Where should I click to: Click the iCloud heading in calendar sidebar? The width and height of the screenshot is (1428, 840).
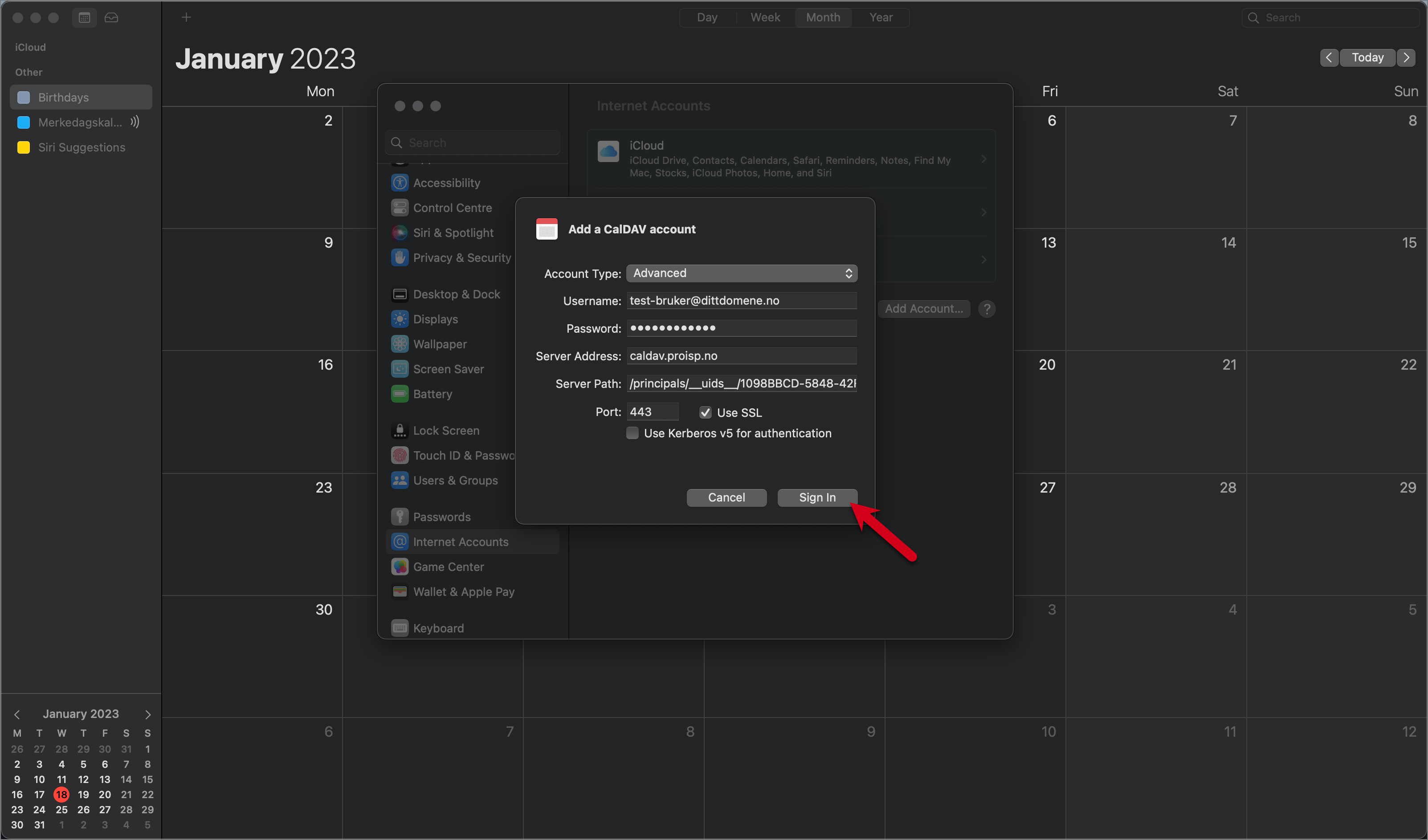pos(31,47)
